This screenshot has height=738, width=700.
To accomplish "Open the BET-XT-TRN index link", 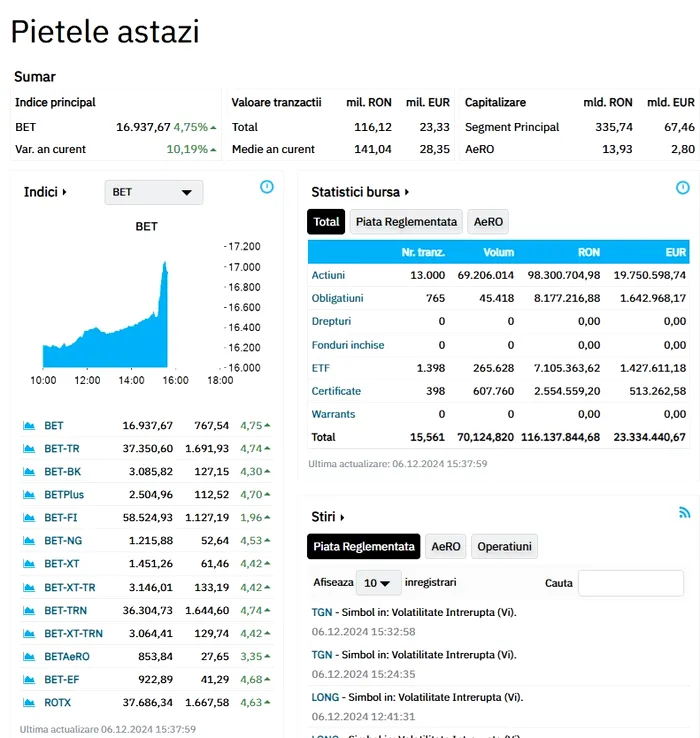I will point(73,634).
